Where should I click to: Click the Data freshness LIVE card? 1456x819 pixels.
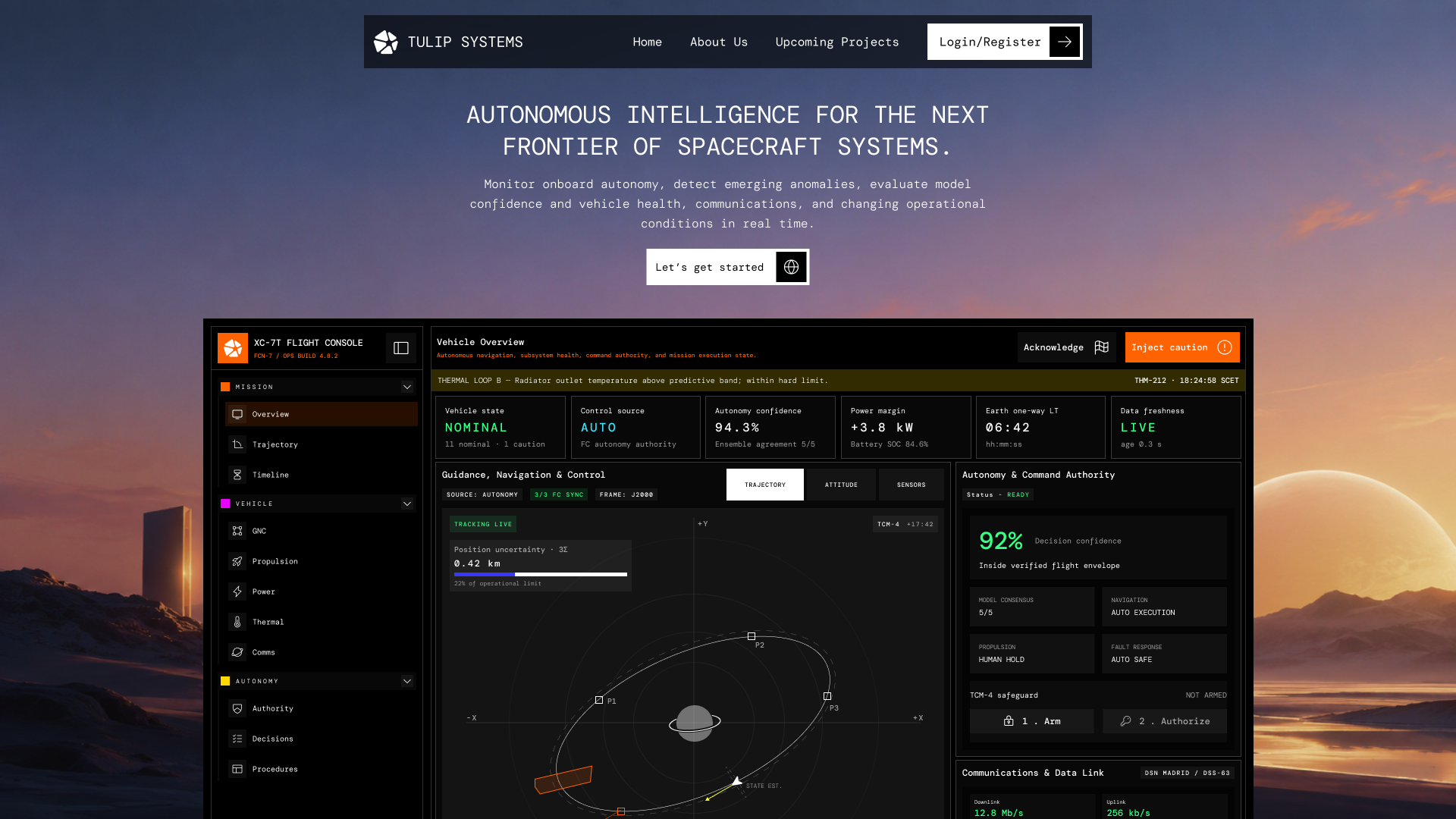coord(1176,427)
